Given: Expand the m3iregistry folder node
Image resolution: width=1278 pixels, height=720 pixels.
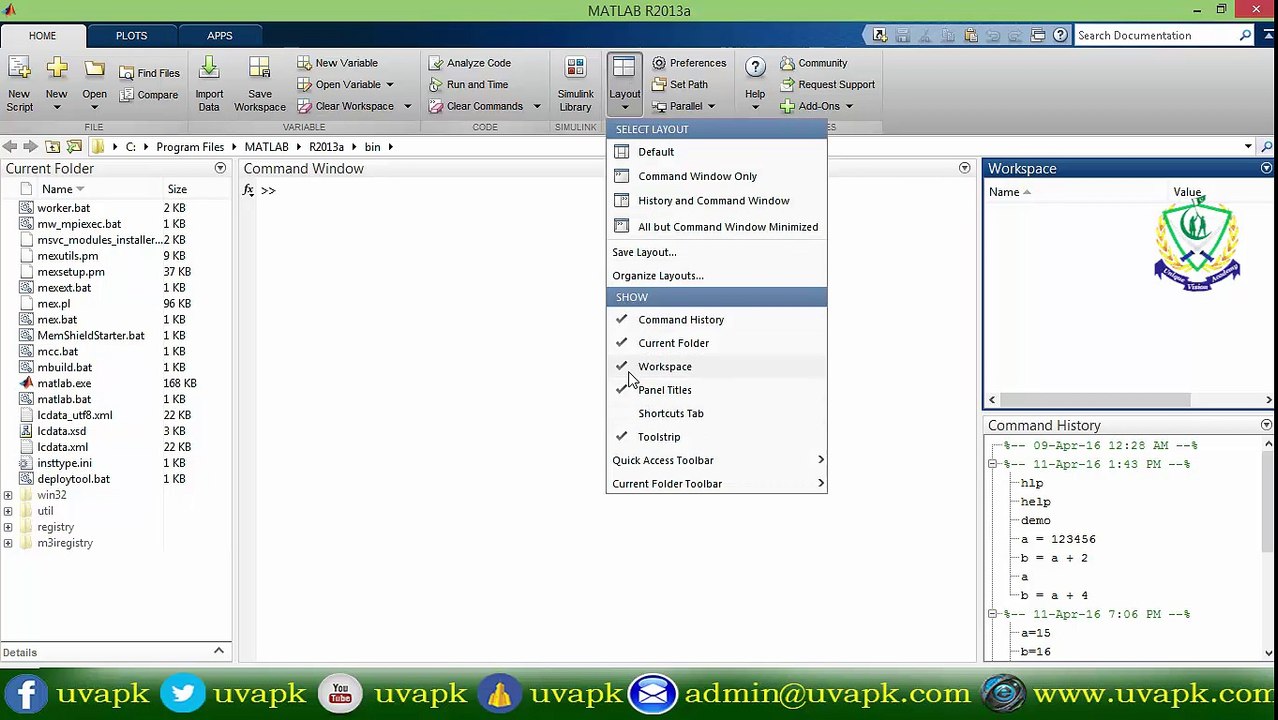Looking at the screenshot, I should coord(8,543).
